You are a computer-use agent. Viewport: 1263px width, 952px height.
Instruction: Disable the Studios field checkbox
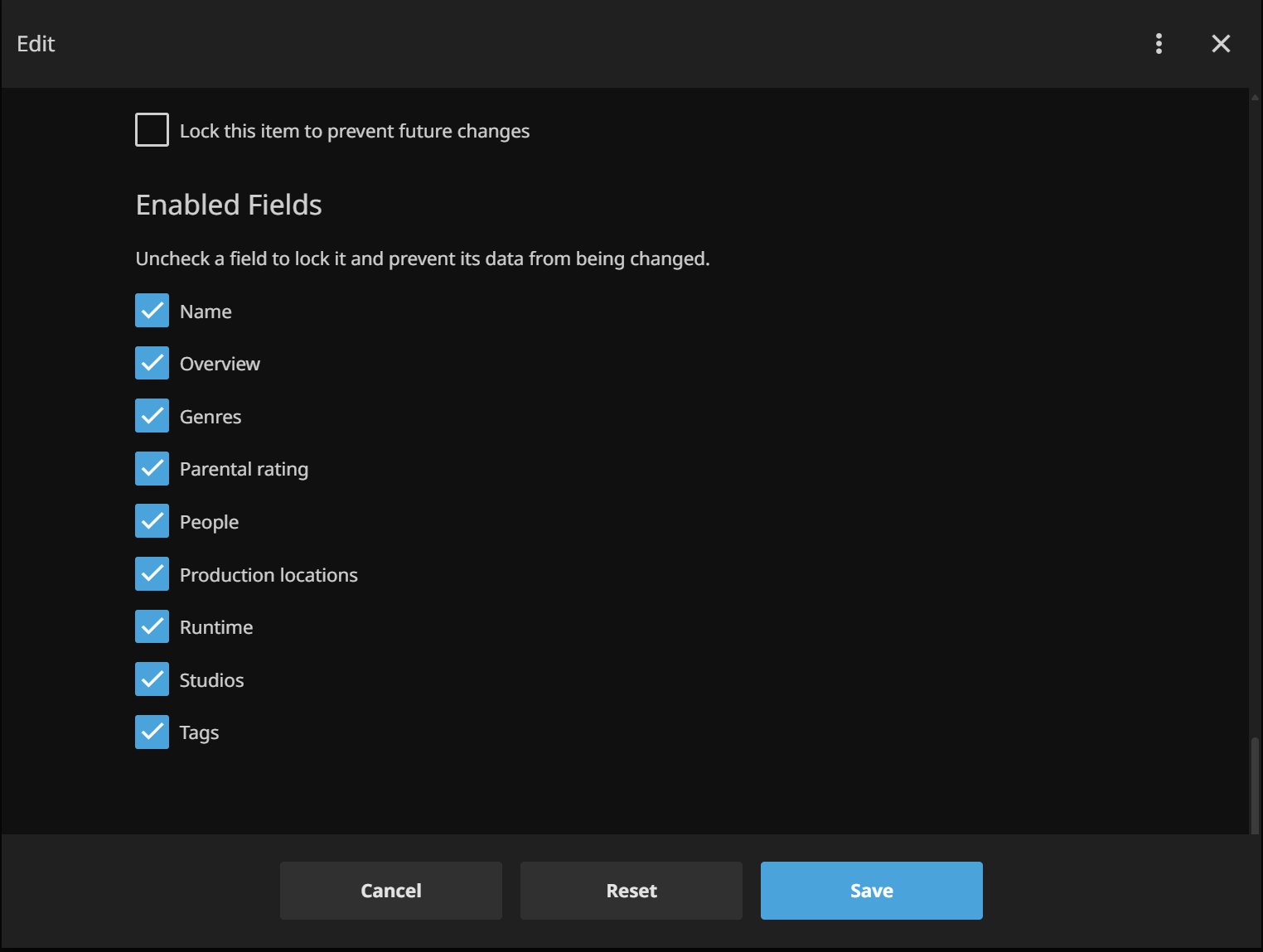click(x=152, y=679)
